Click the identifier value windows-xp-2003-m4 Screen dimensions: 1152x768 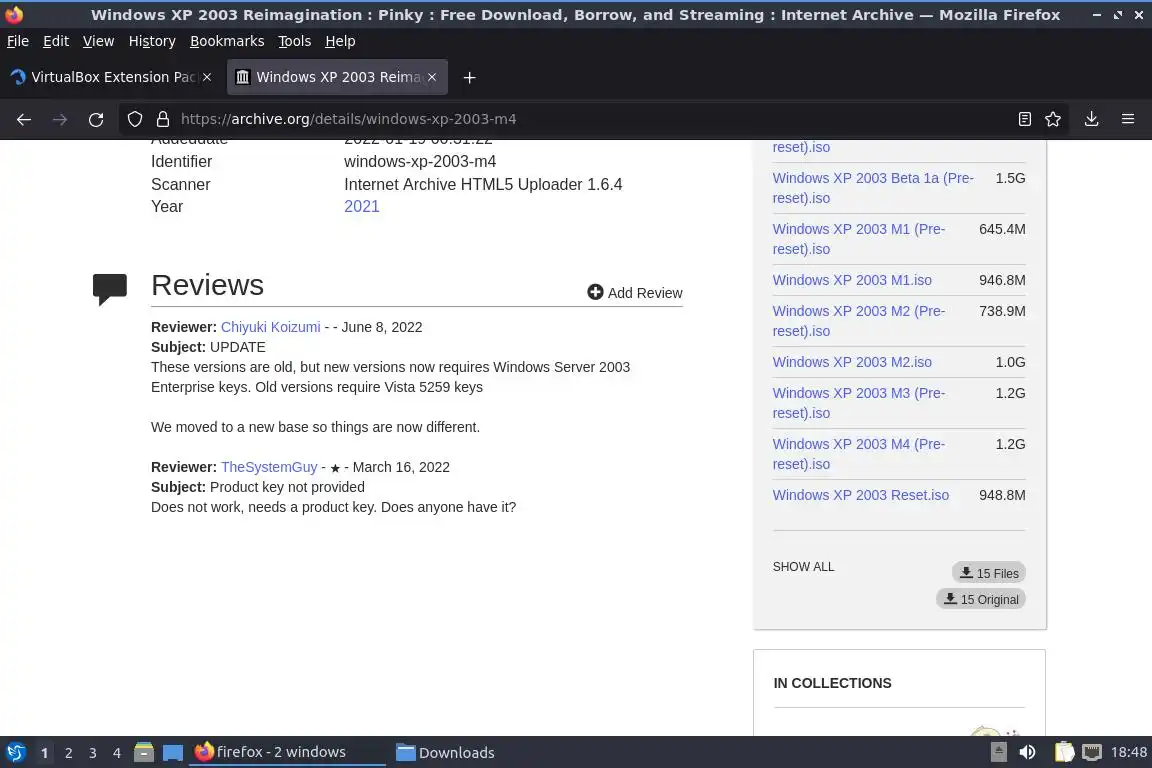point(420,162)
